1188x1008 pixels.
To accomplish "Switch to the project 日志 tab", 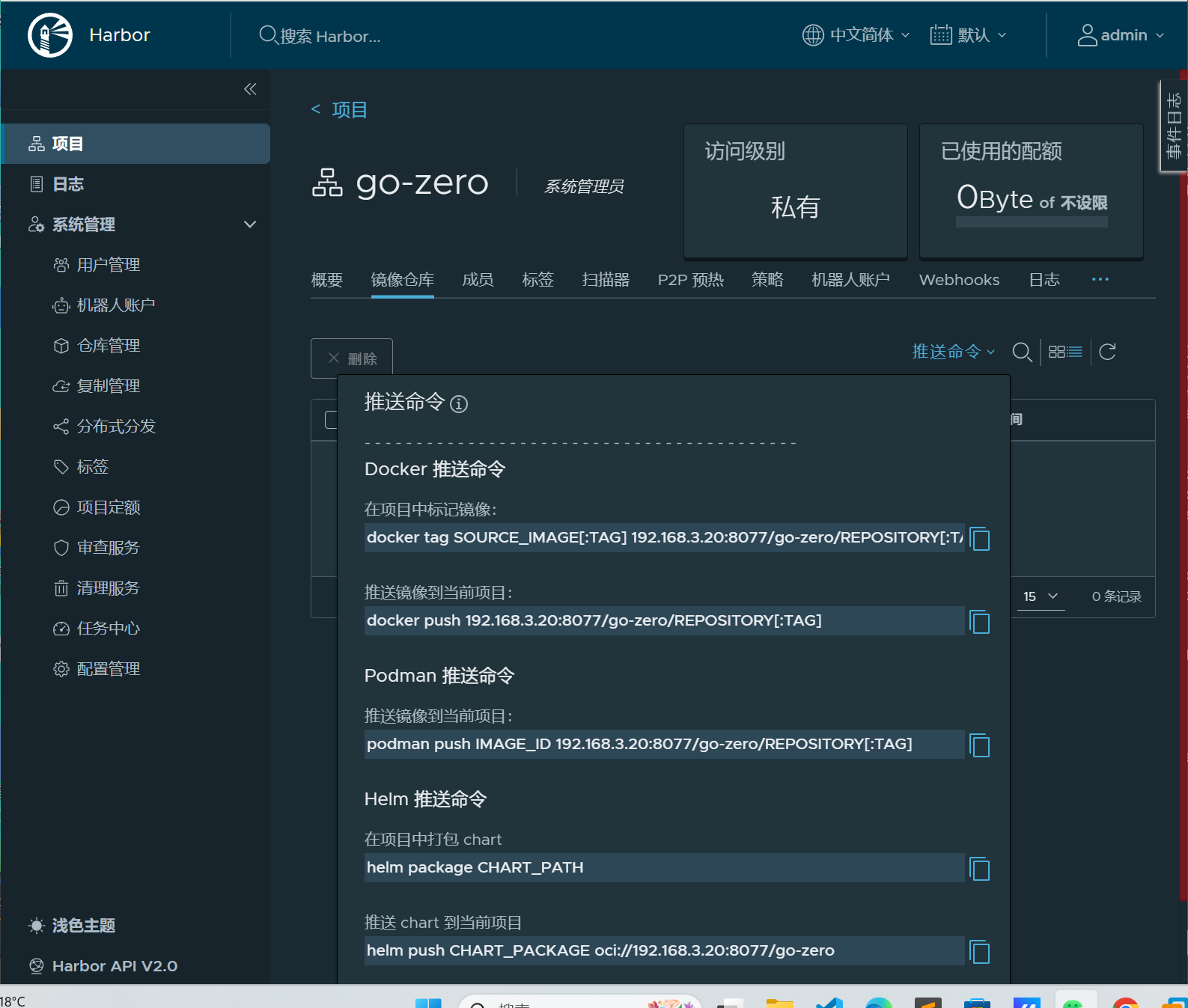I will pos(1044,280).
